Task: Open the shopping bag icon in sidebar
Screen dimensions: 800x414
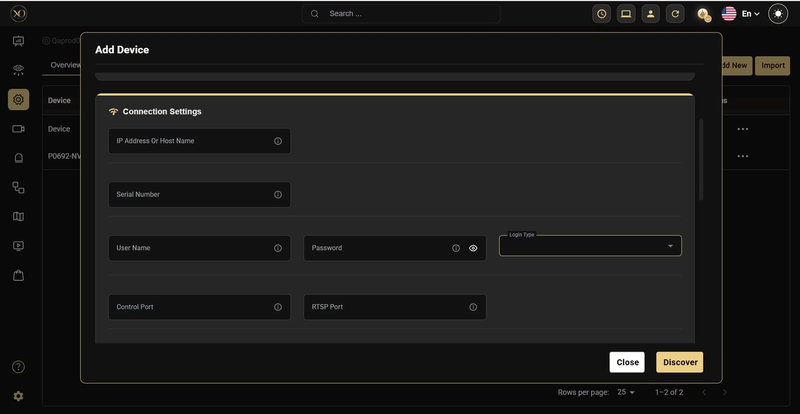Action: (x=18, y=276)
